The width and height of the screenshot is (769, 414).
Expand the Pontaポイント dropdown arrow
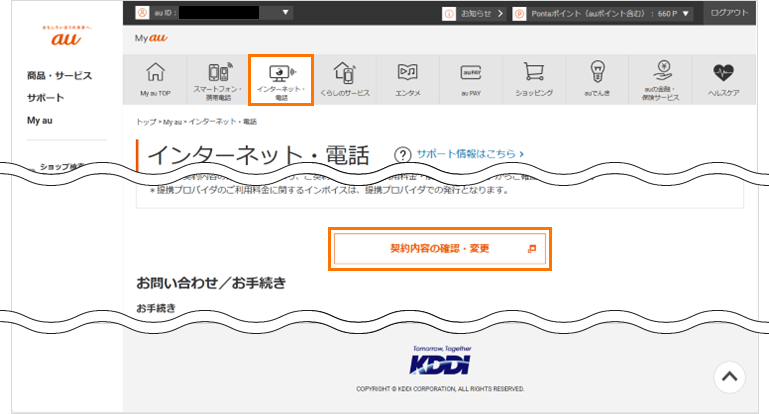(686, 14)
